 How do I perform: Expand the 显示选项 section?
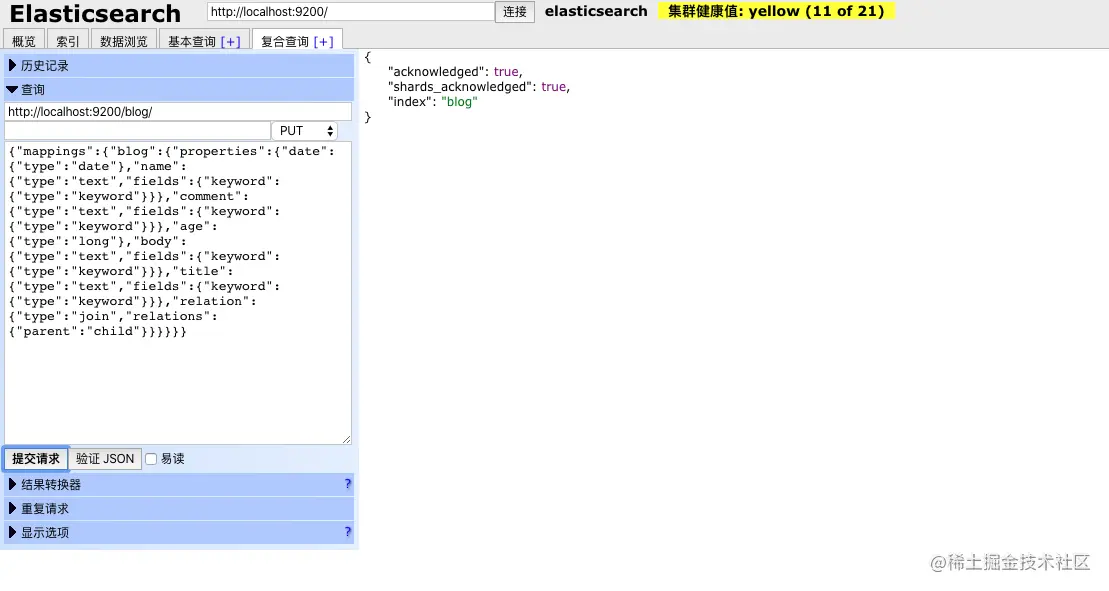pos(179,532)
